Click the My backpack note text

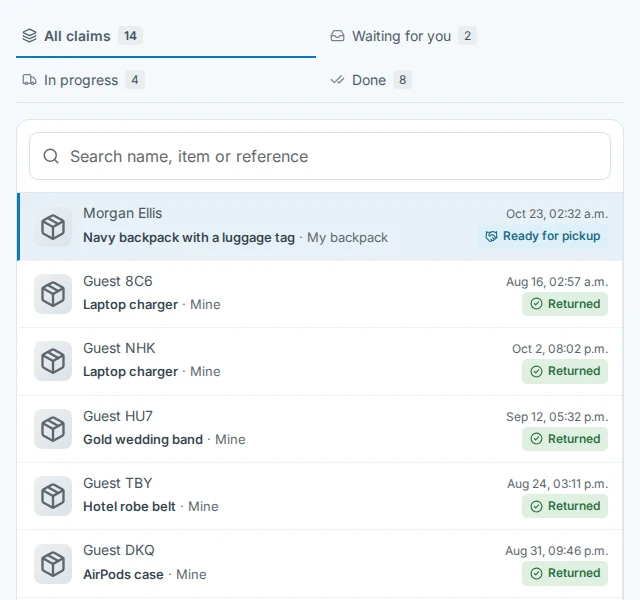pos(347,238)
